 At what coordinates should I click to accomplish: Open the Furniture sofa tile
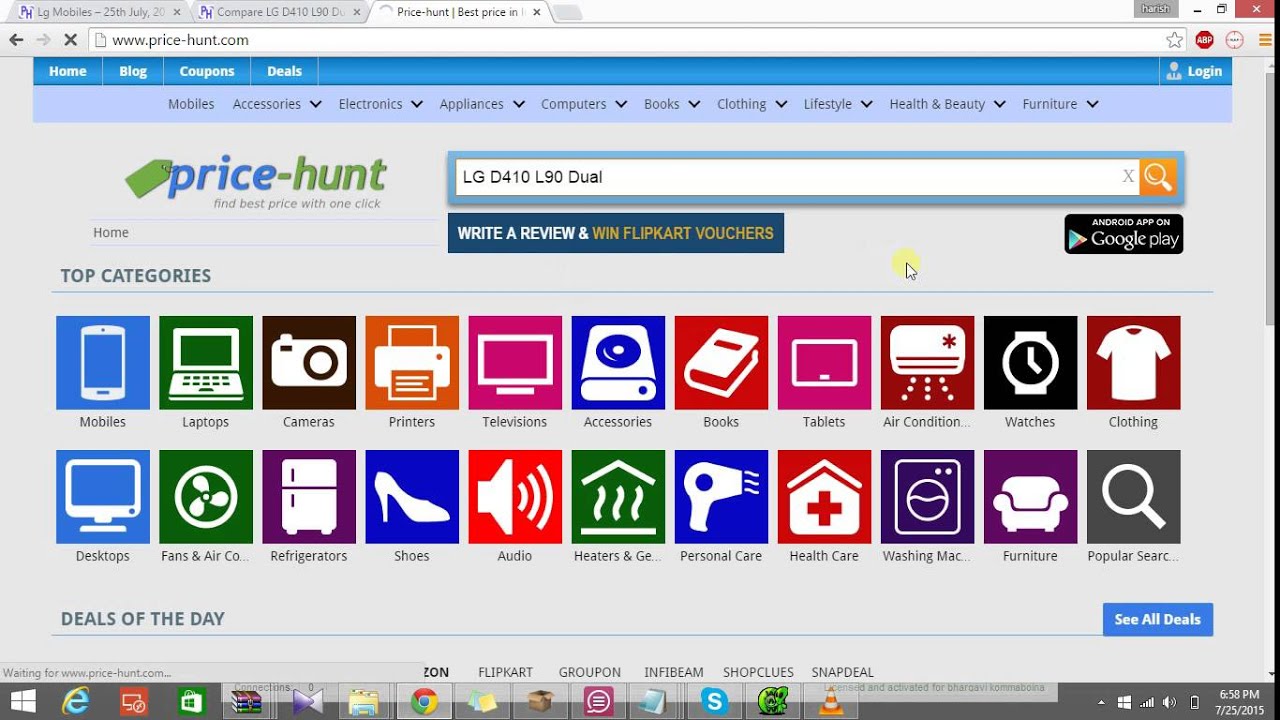coord(1030,497)
